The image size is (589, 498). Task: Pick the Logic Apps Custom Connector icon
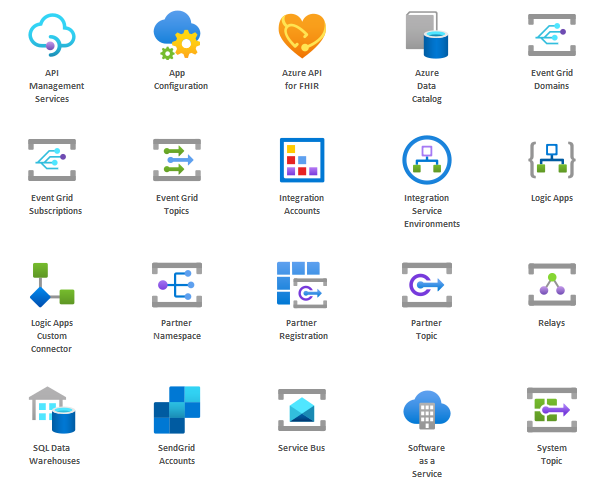point(52,285)
